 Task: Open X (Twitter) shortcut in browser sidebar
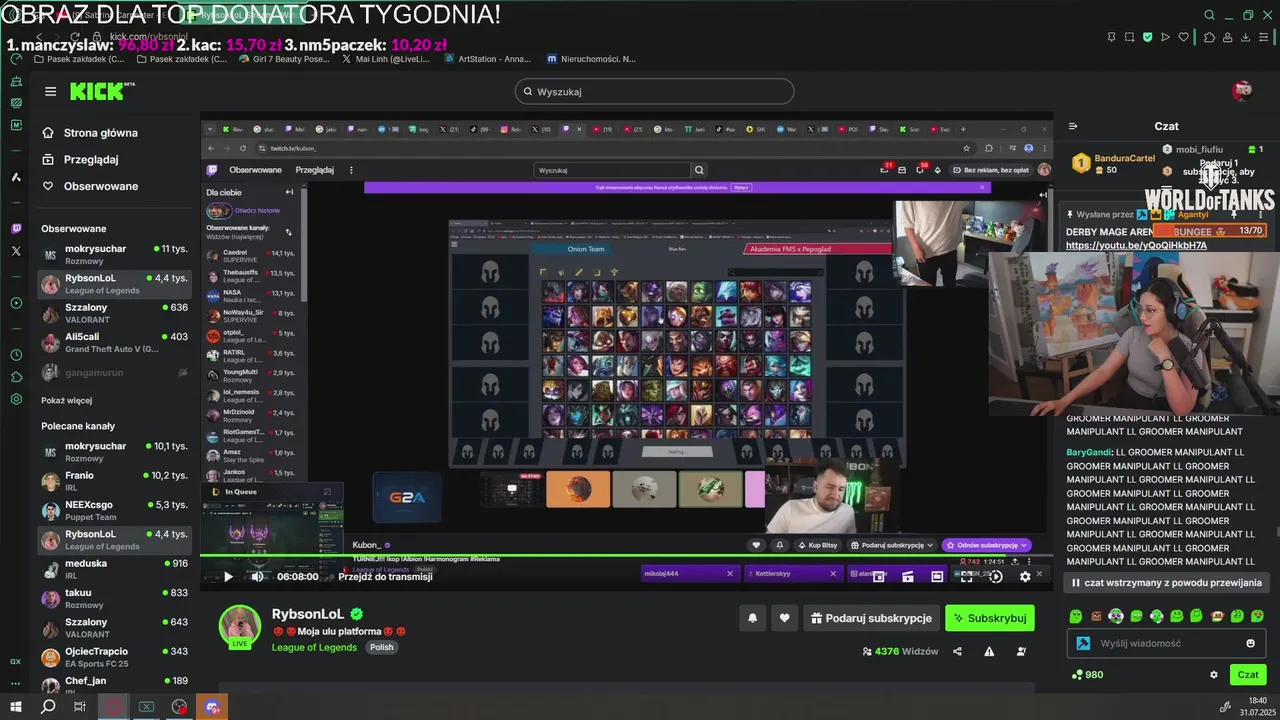coord(16,251)
